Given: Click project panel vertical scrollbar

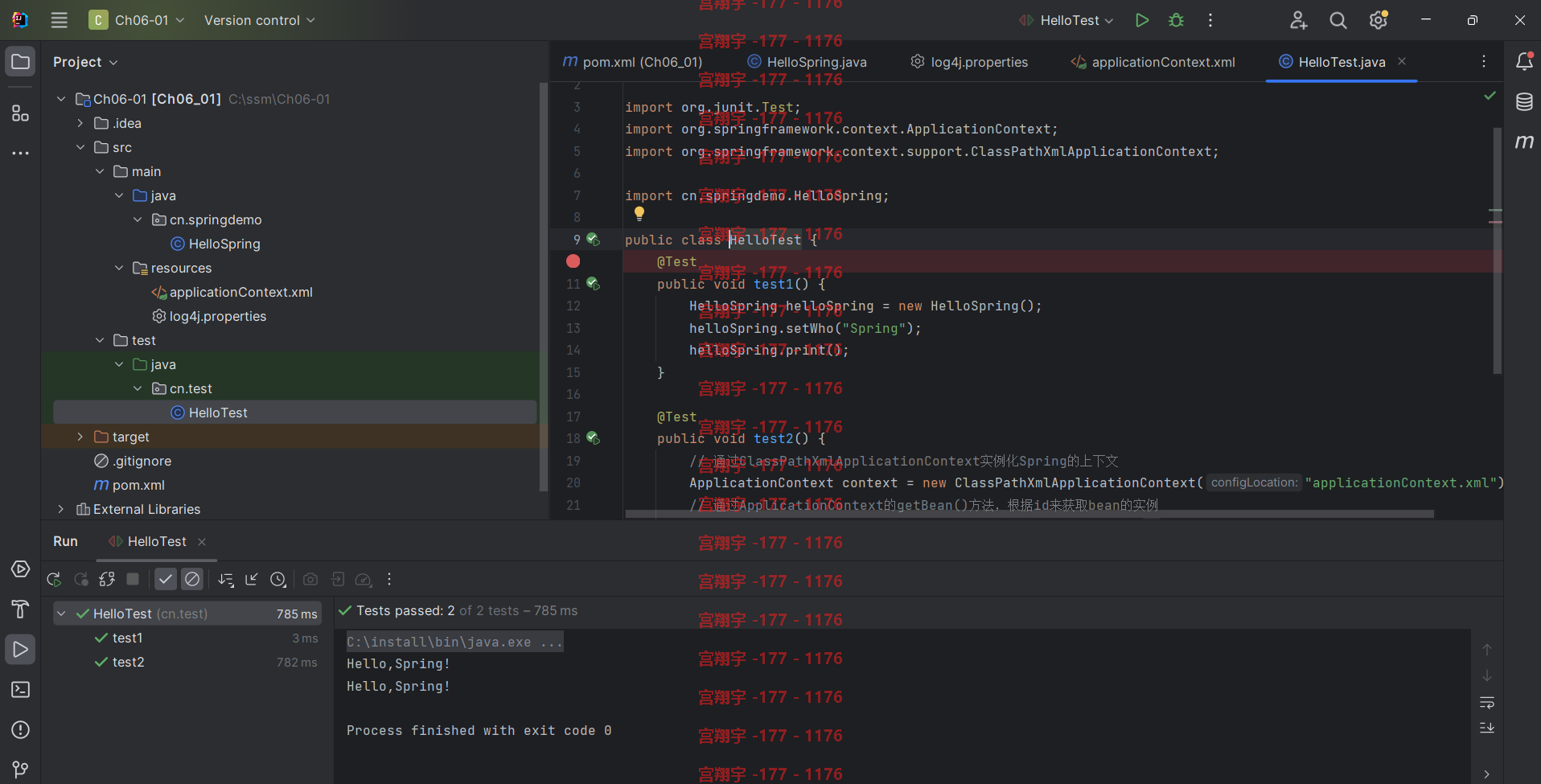Looking at the screenshot, I should pyautogui.click(x=543, y=286).
